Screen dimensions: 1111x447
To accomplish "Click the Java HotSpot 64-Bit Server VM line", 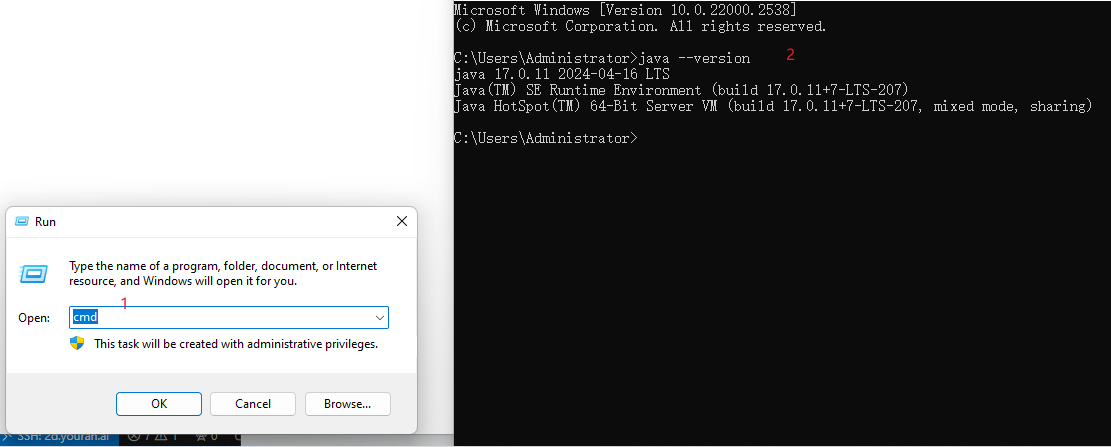I will pos(772,106).
